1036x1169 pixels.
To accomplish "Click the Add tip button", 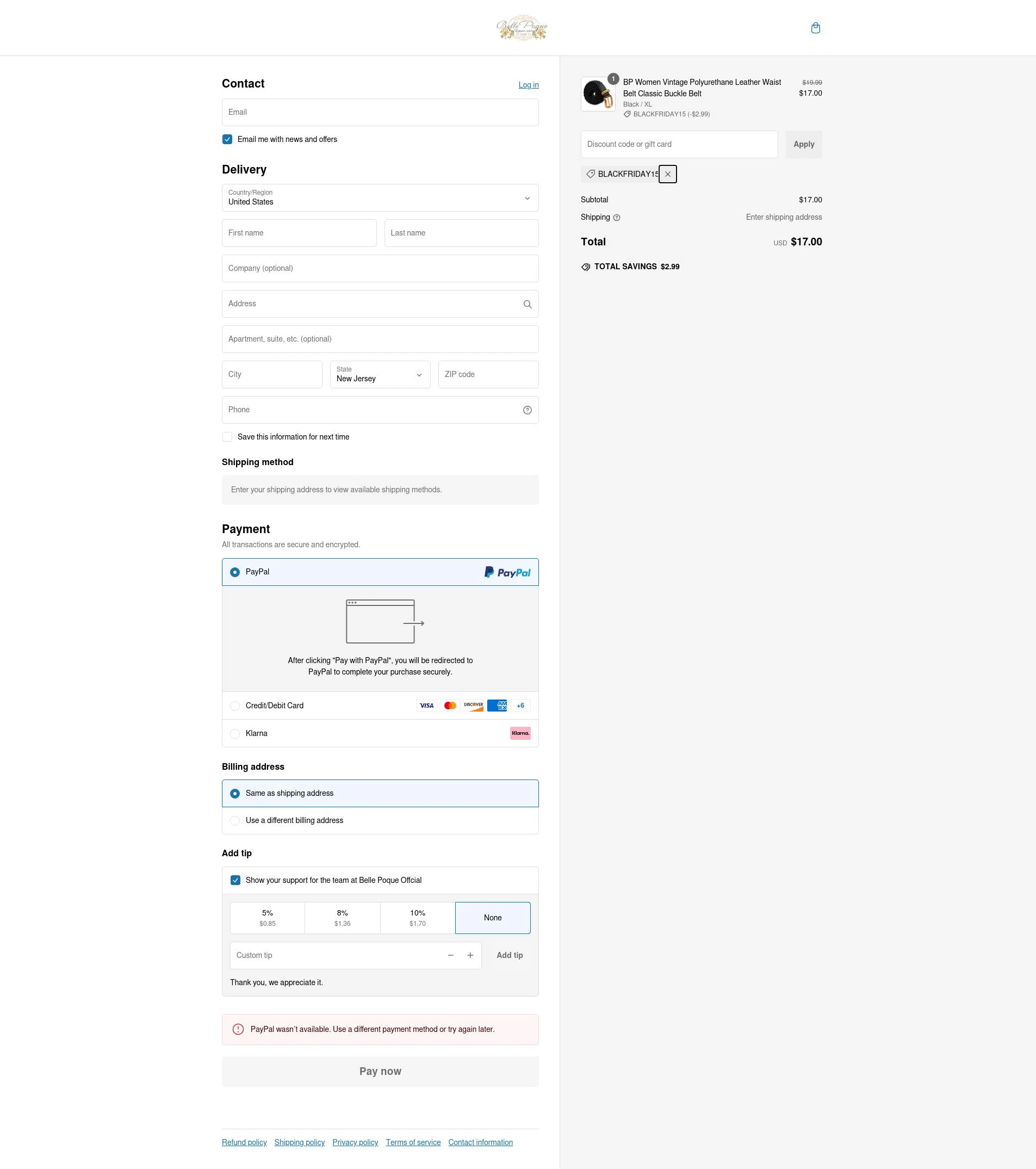I will (x=510, y=955).
